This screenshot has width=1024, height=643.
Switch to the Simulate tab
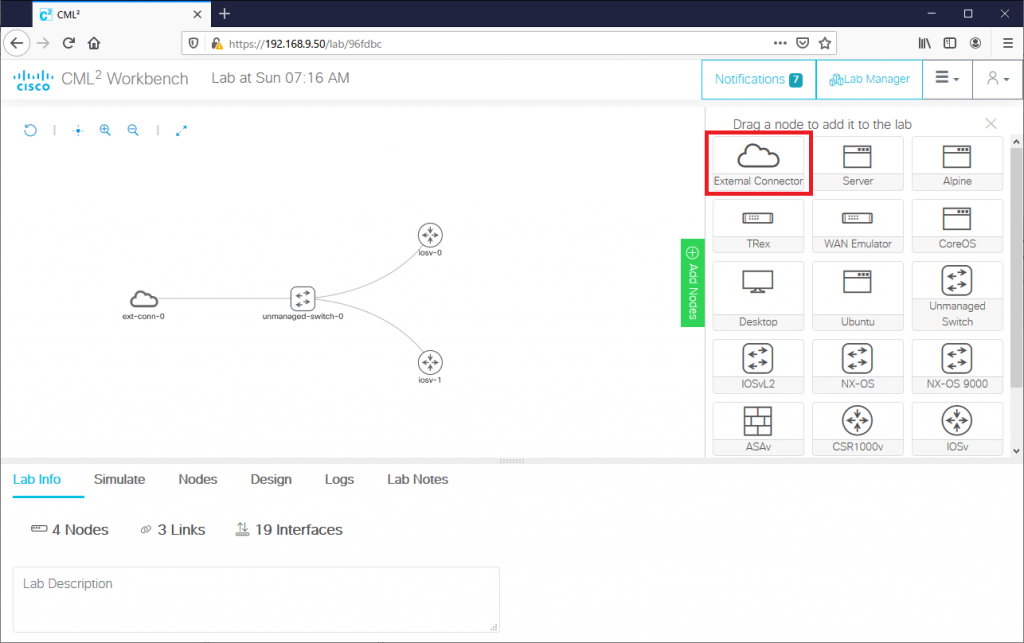119,479
